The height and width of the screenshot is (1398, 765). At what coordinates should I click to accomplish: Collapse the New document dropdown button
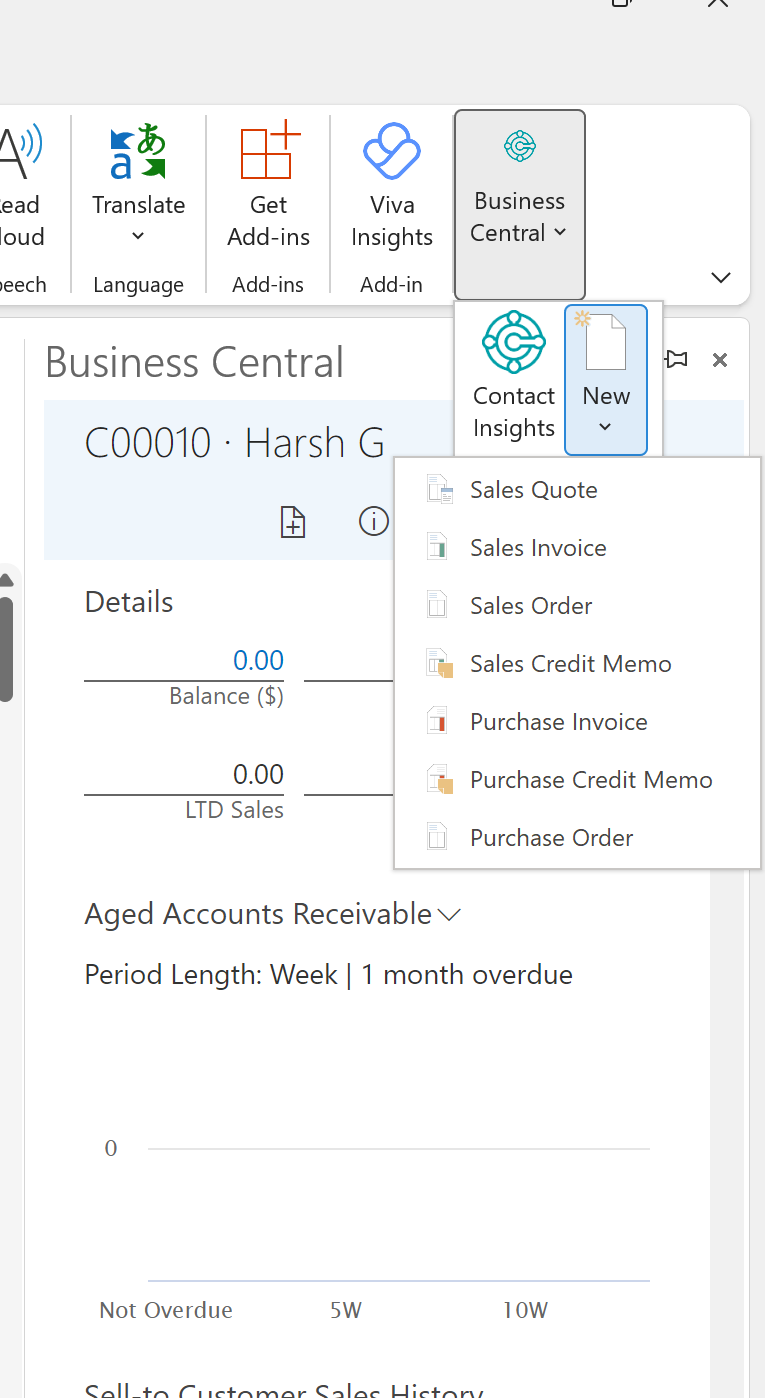(x=606, y=380)
